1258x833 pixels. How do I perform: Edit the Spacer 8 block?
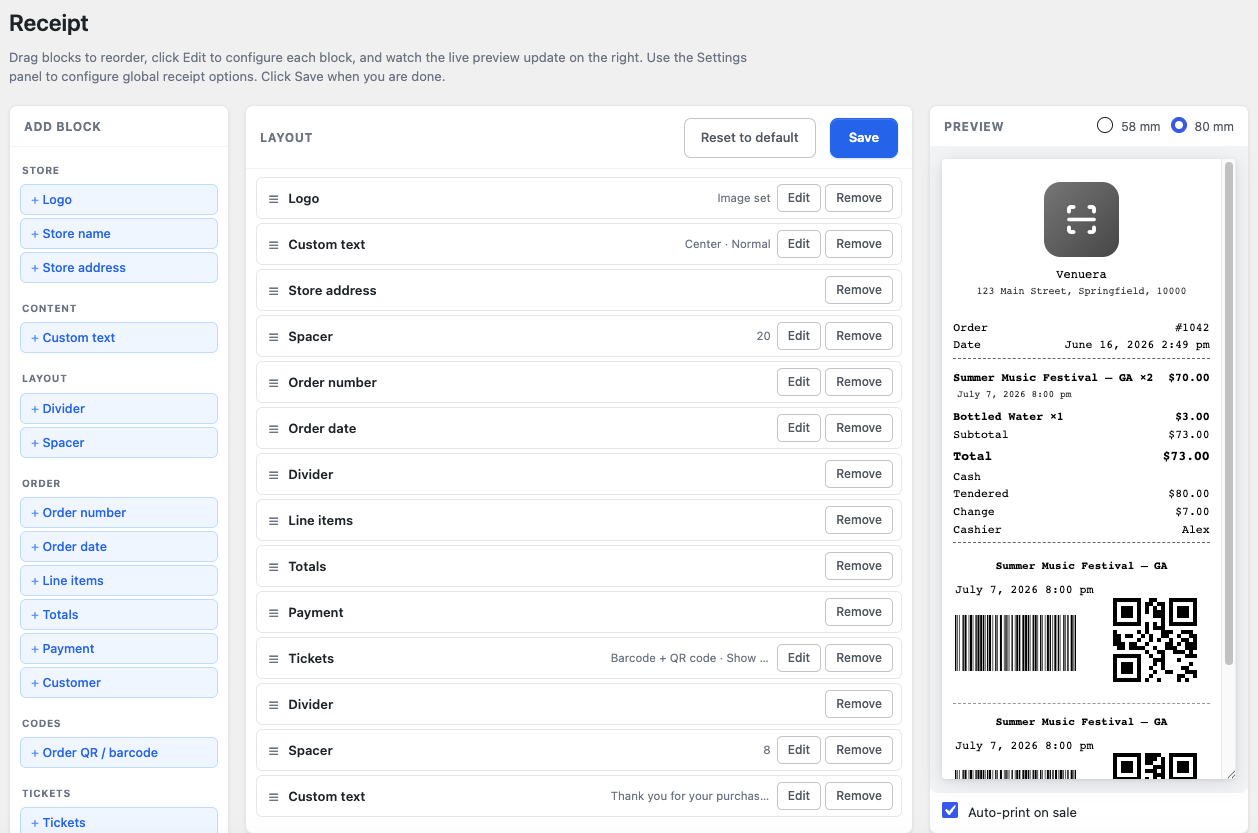point(799,750)
